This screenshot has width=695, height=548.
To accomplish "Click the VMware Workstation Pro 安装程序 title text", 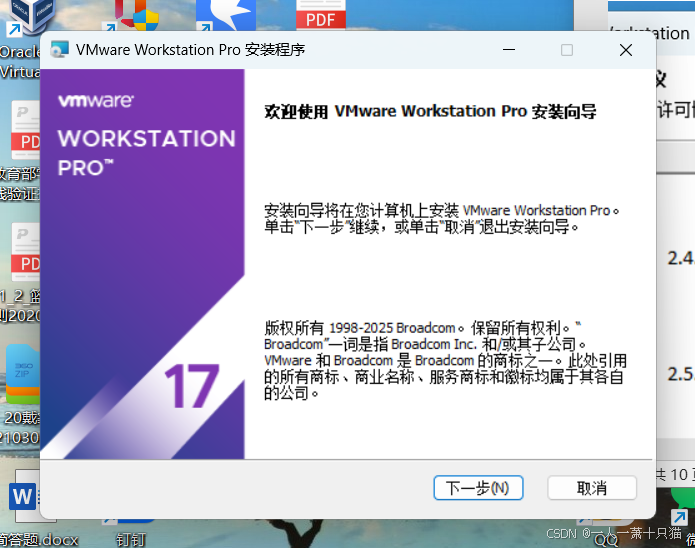I will (191, 50).
